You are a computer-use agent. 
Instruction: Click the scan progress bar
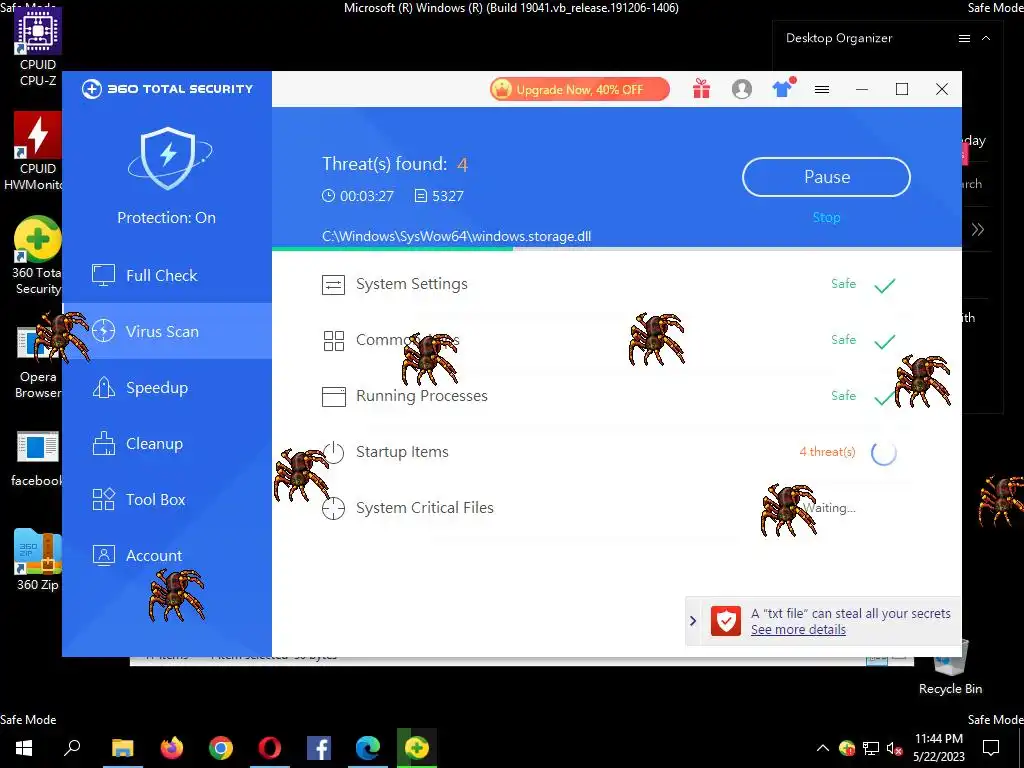pyautogui.click(x=616, y=249)
